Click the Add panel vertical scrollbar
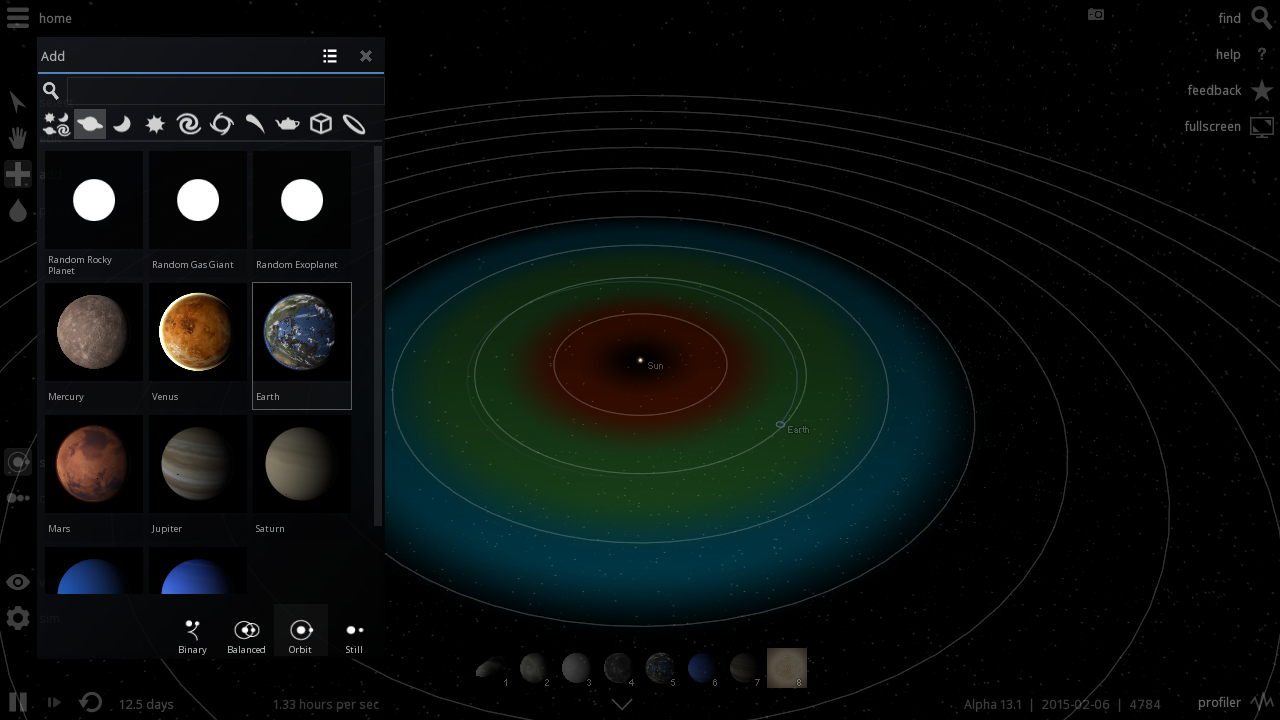 pos(378,335)
